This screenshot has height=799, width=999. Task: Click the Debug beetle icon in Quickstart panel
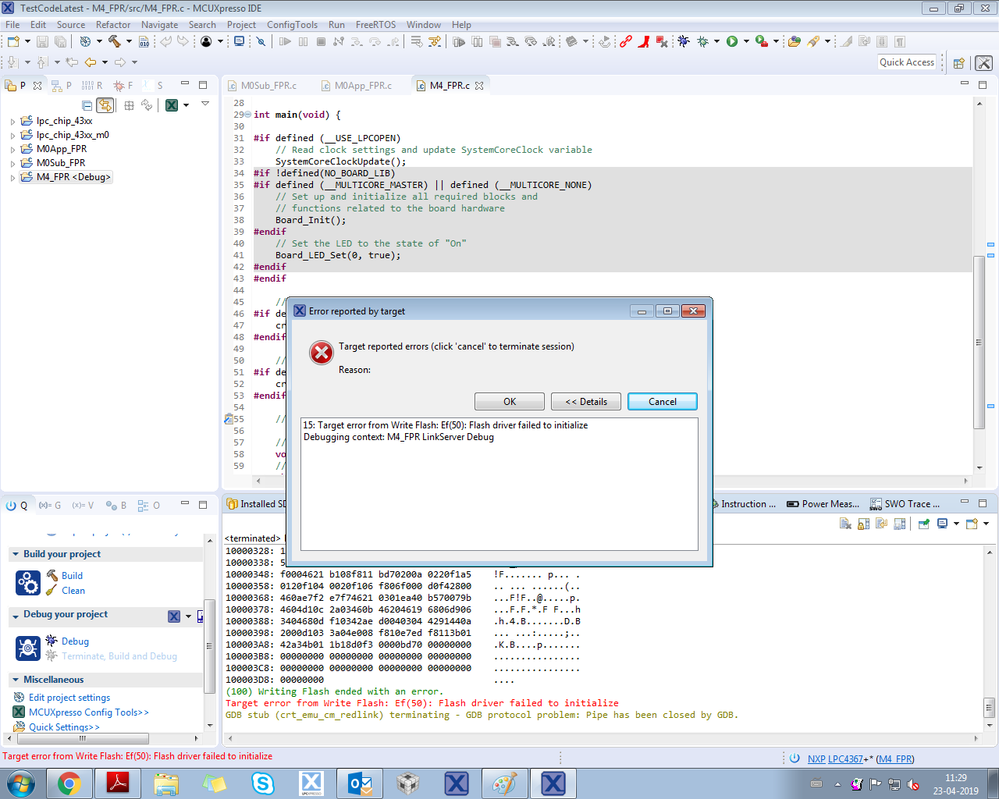(x=27, y=648)
